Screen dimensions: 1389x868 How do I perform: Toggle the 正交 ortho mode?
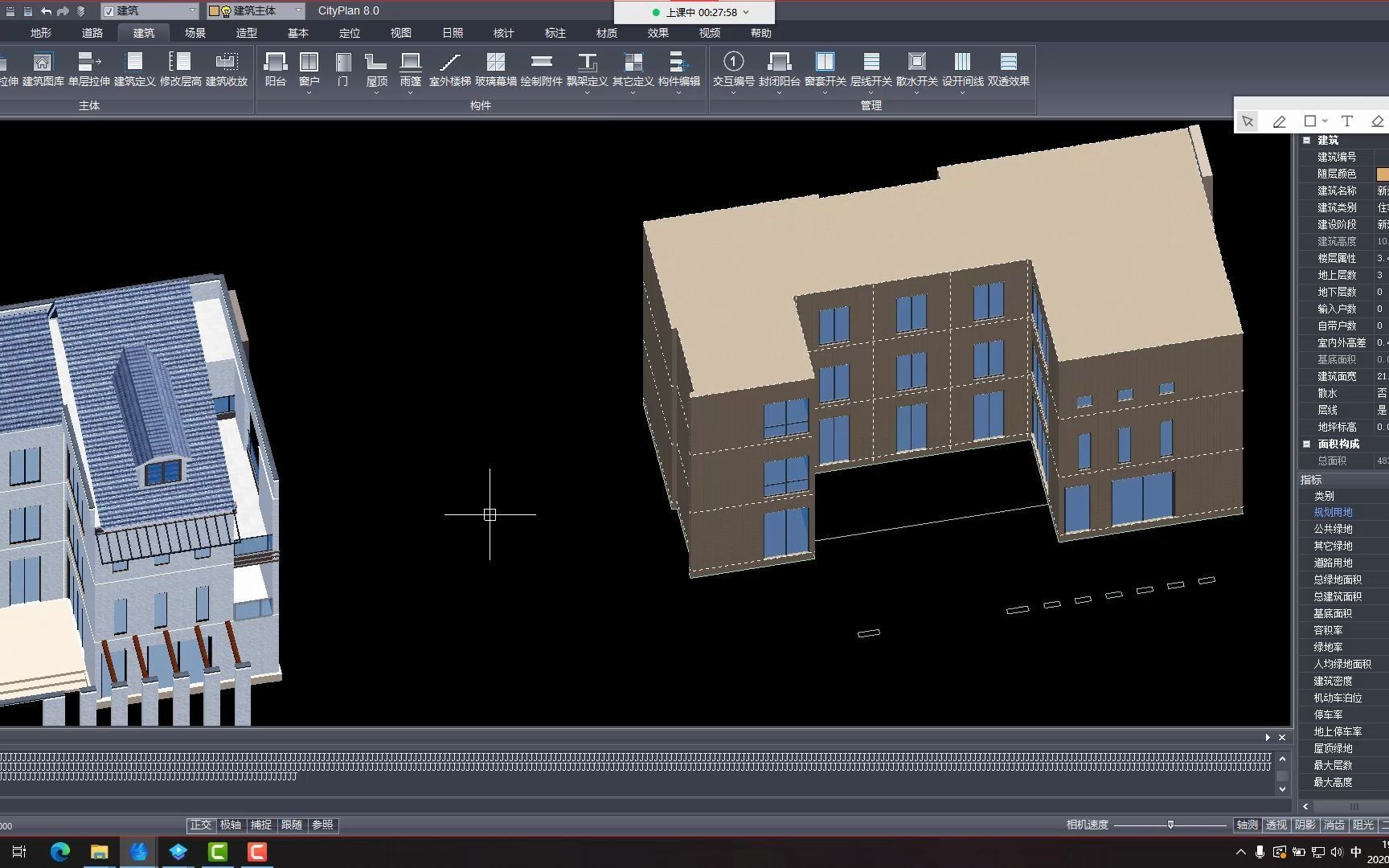pos(201,825)
